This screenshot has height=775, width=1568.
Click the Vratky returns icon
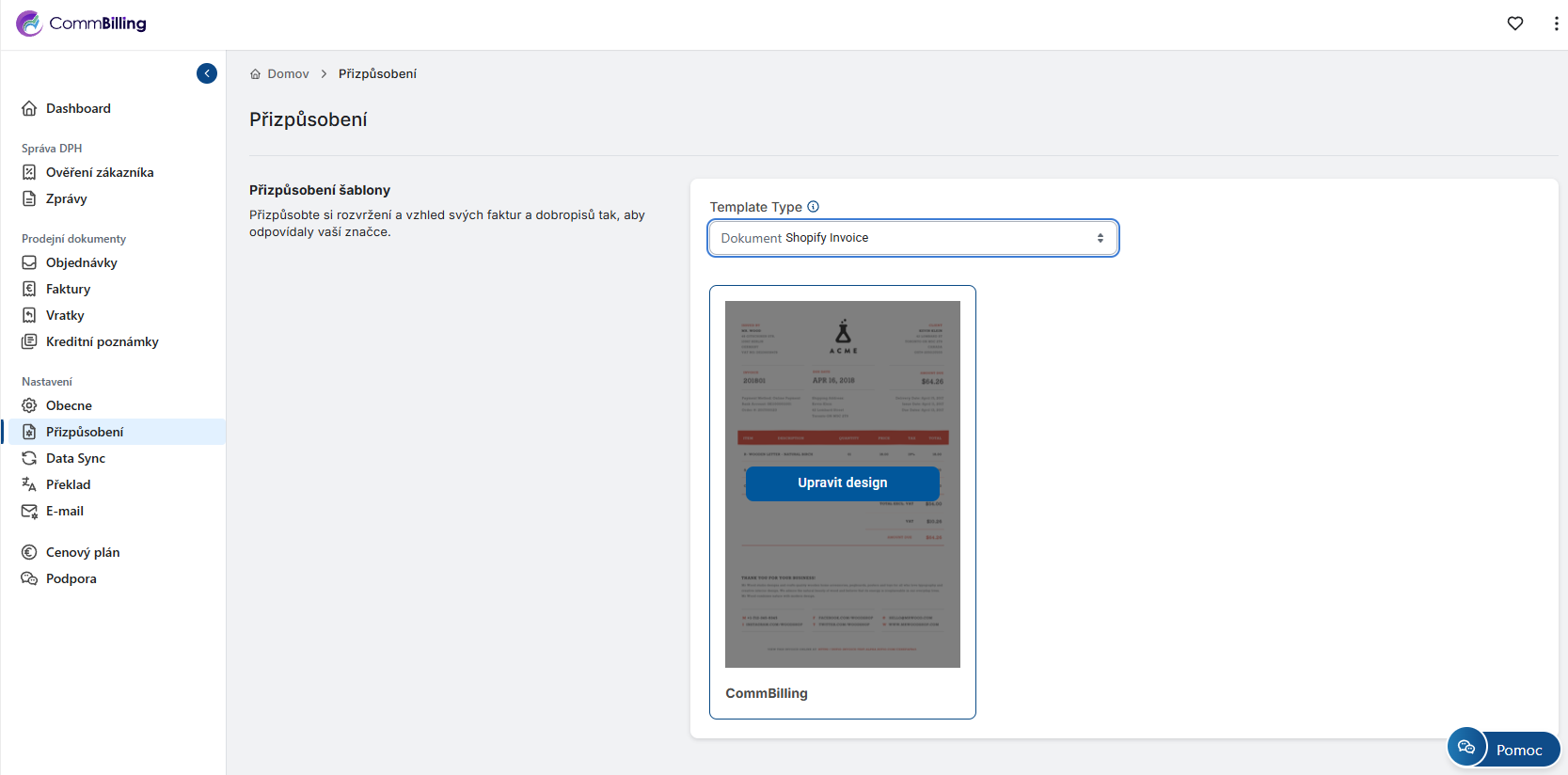[x=29, y=315]
